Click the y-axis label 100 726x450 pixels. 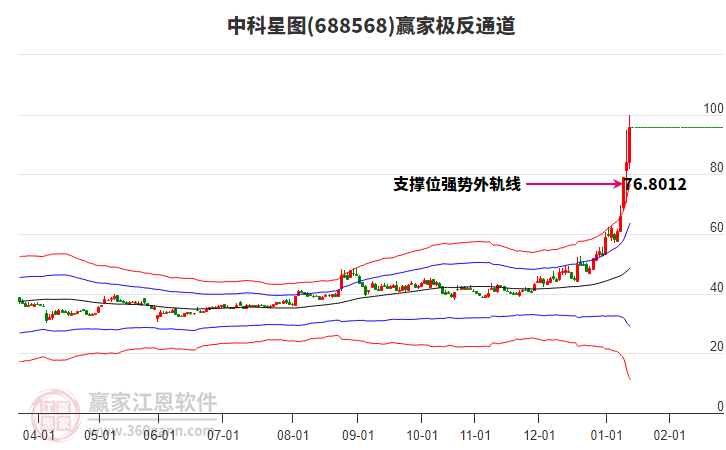coord(713,108)
